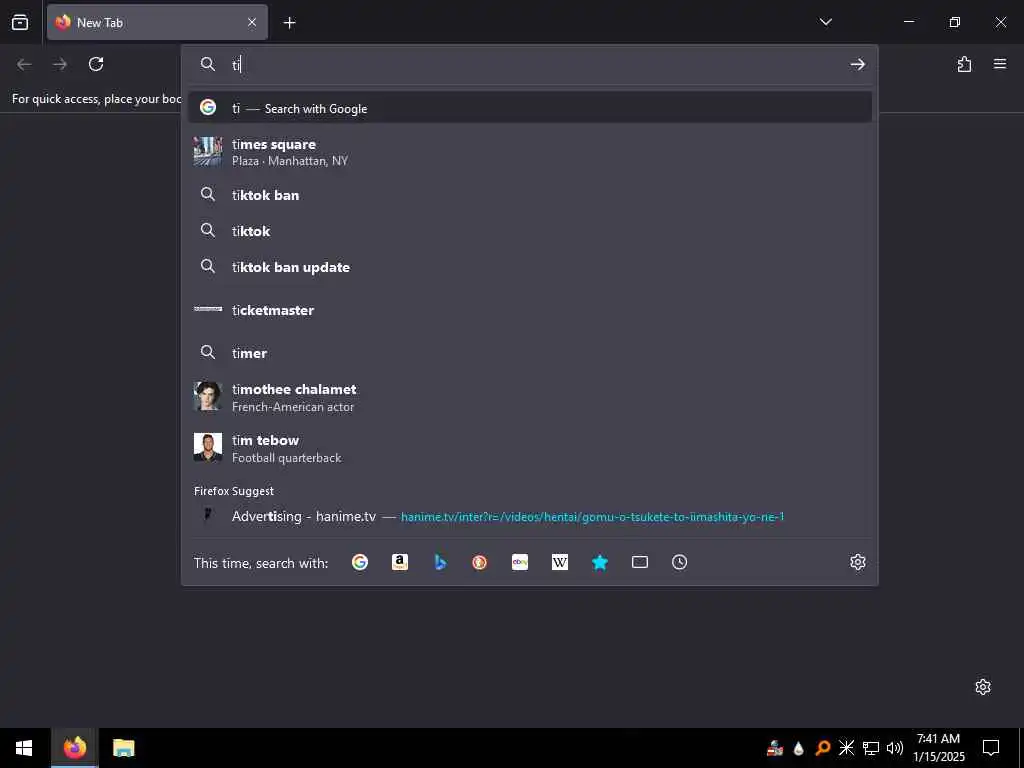Click the orange magnifier tray icon
Viewport: 1024px width, 768px height.
click(822, 748)
